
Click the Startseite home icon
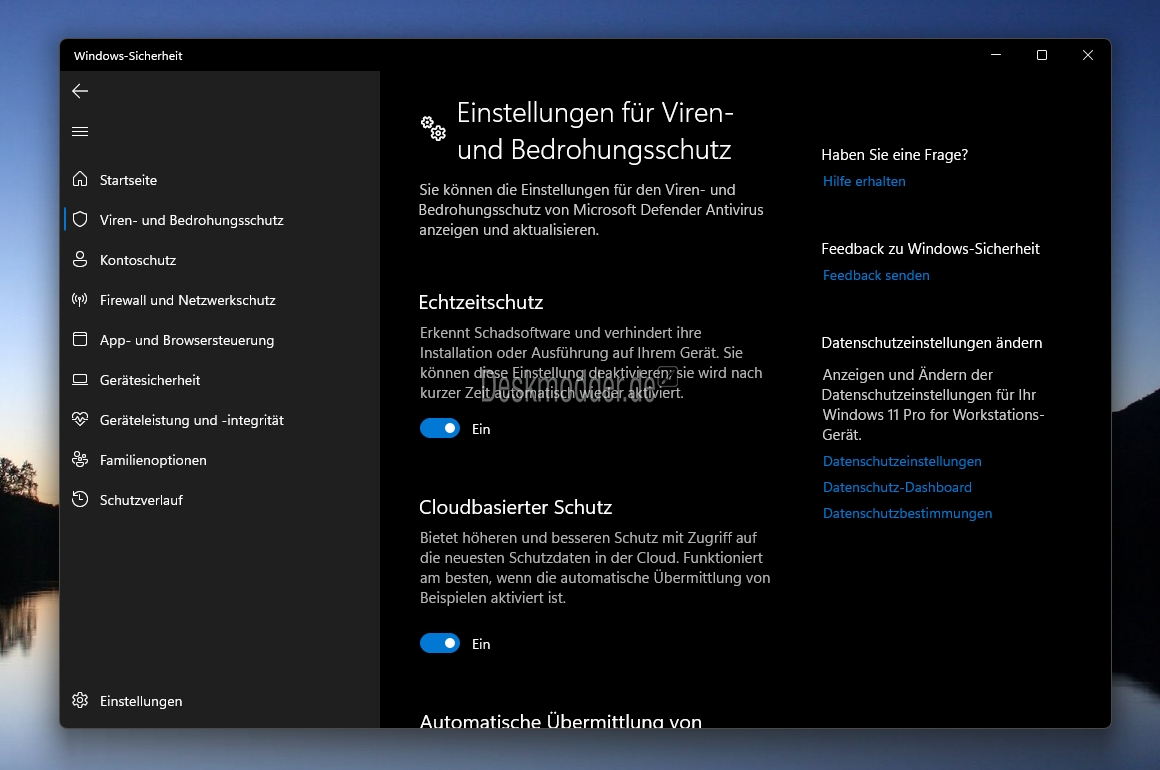80,179
